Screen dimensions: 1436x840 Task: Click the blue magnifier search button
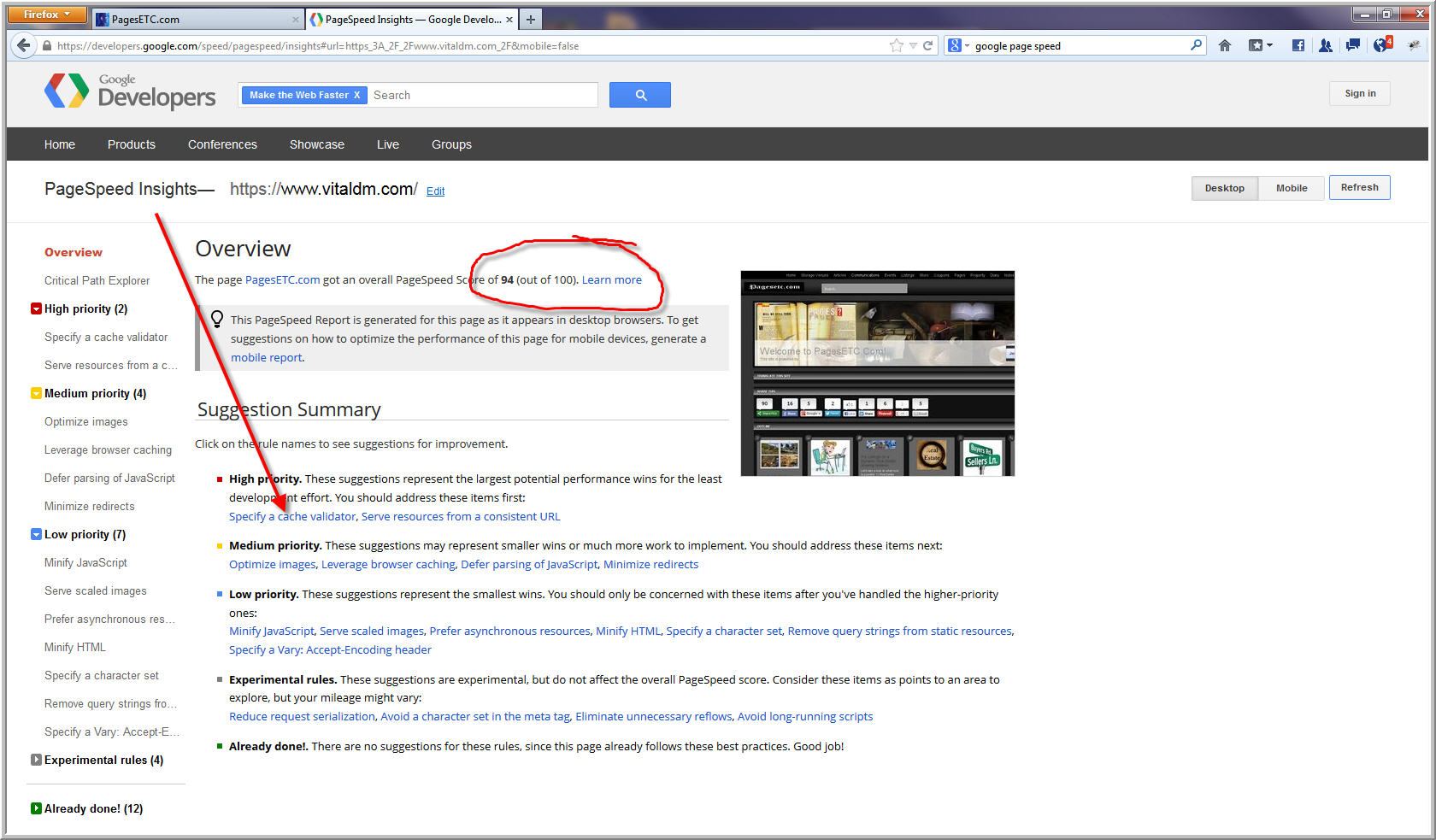point(639,96)
